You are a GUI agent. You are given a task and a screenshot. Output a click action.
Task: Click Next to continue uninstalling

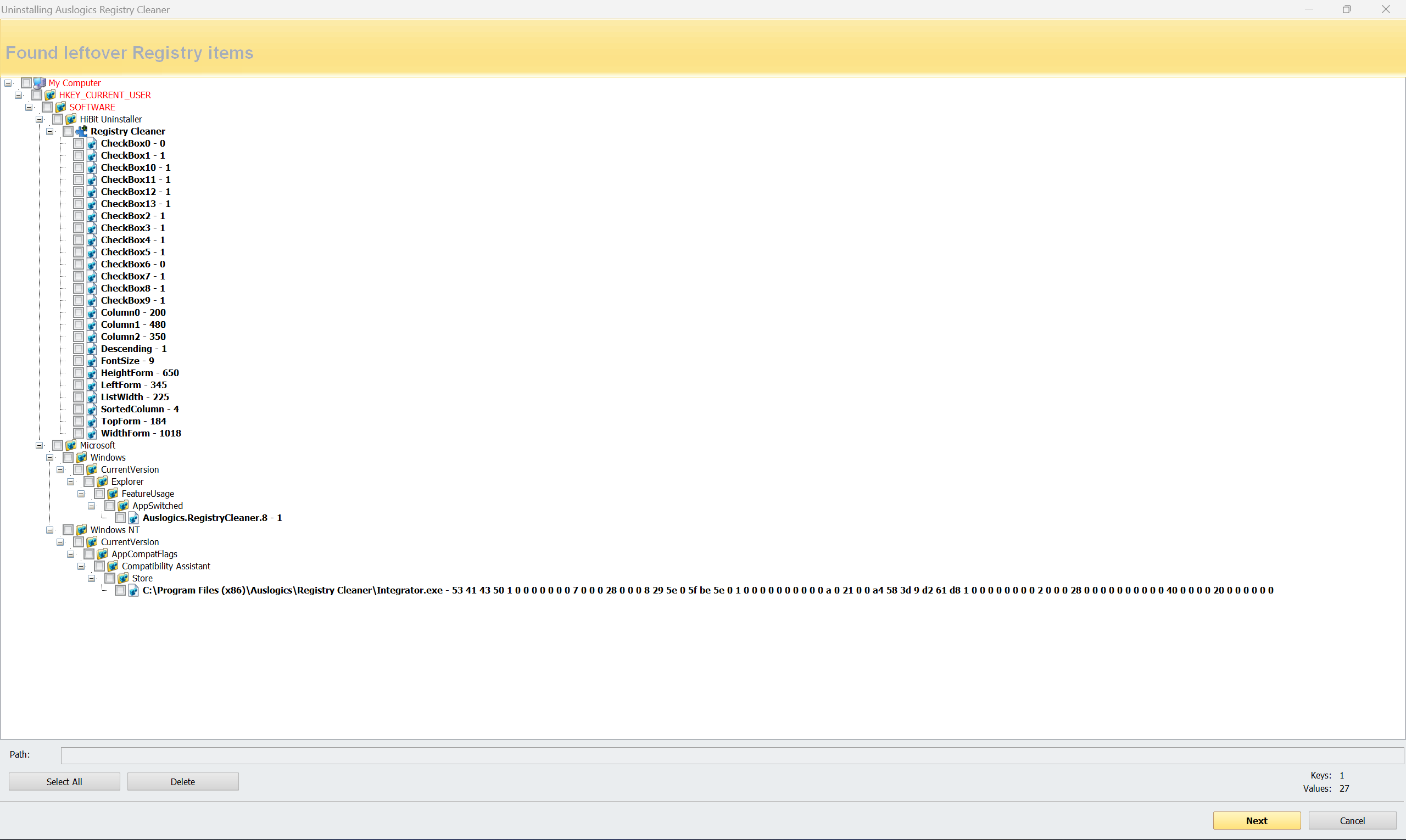pos(1256,821)
